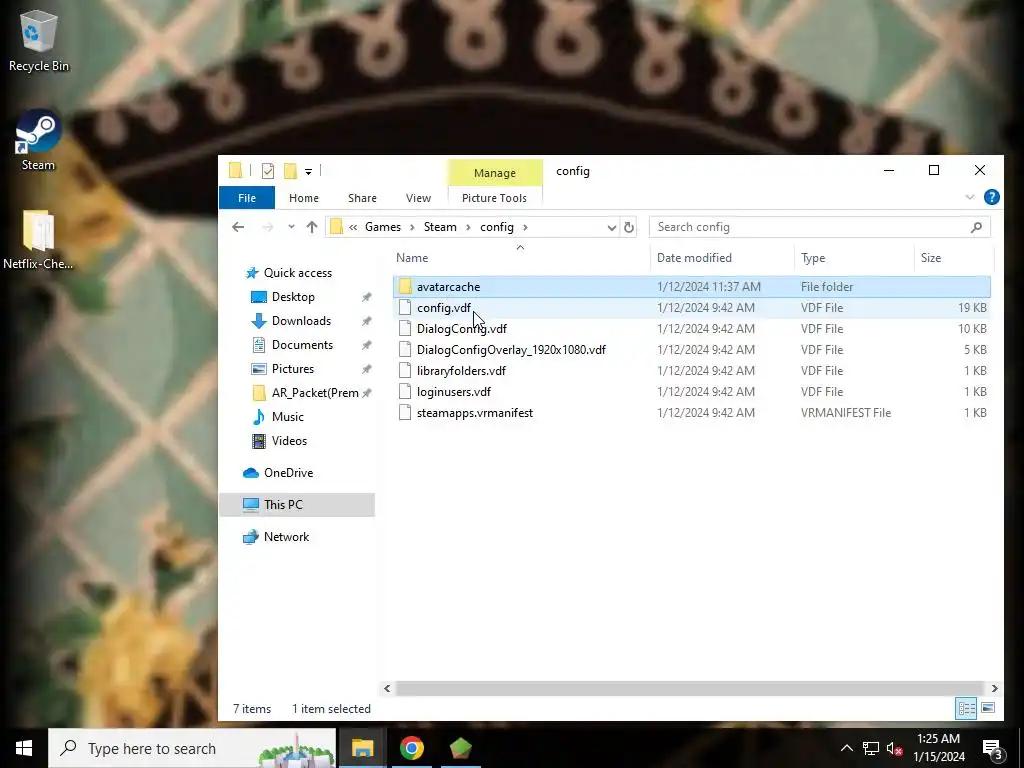Sort by the Name column header
The width and height of the screenshot is (1024, 768).
point(520,258)
